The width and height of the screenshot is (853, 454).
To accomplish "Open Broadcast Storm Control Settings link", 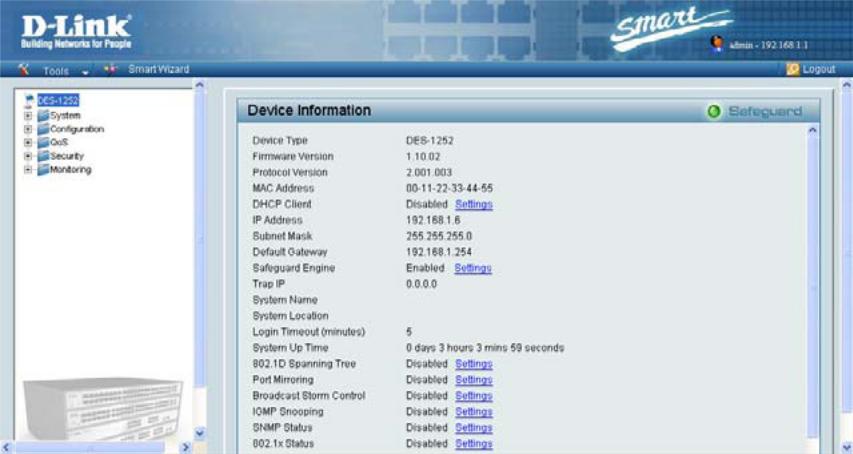I will (x=474, y=396).
